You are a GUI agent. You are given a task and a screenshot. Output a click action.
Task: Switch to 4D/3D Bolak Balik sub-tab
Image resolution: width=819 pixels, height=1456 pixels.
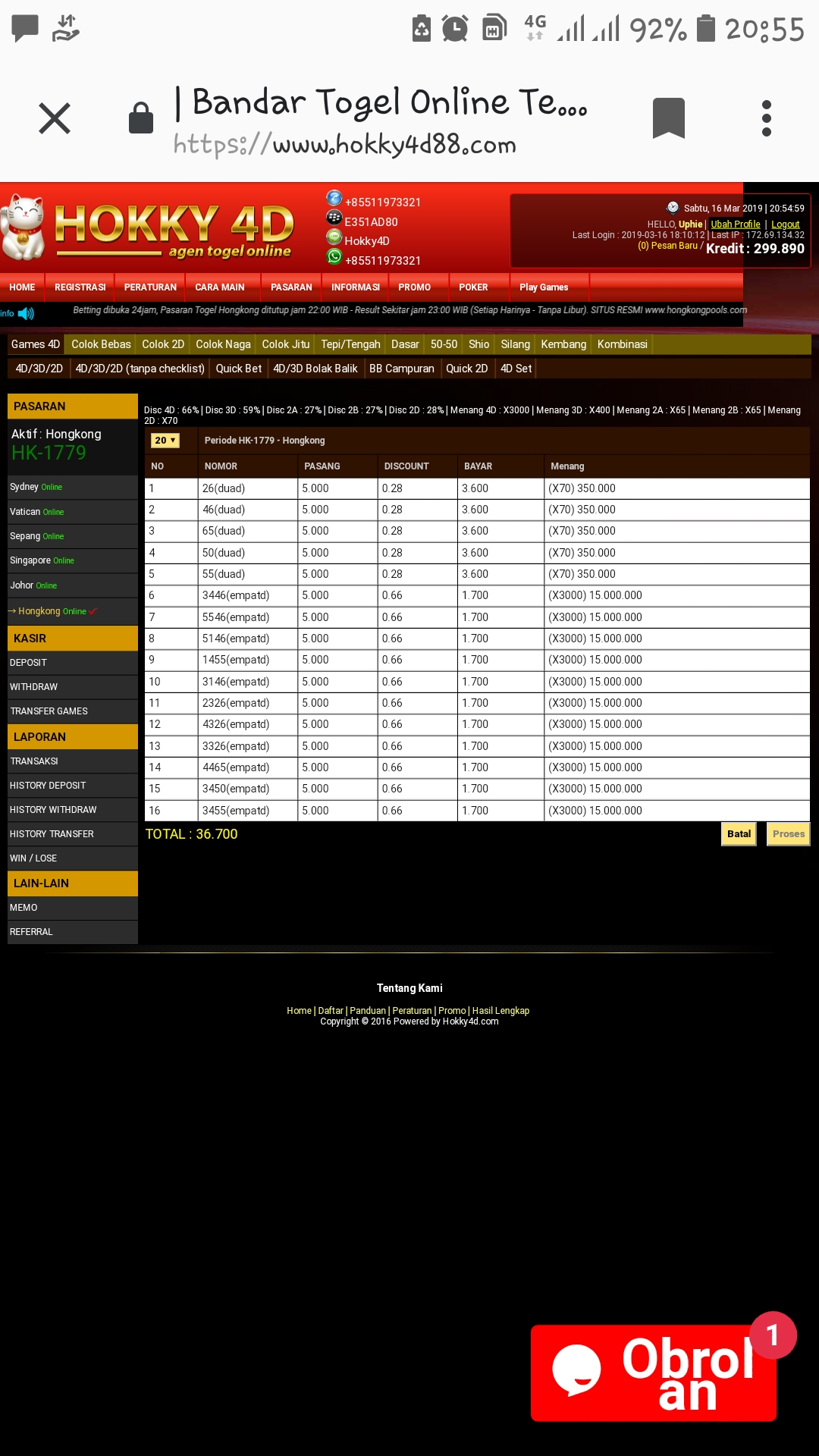pyautogui.click(x=315, y=369)
